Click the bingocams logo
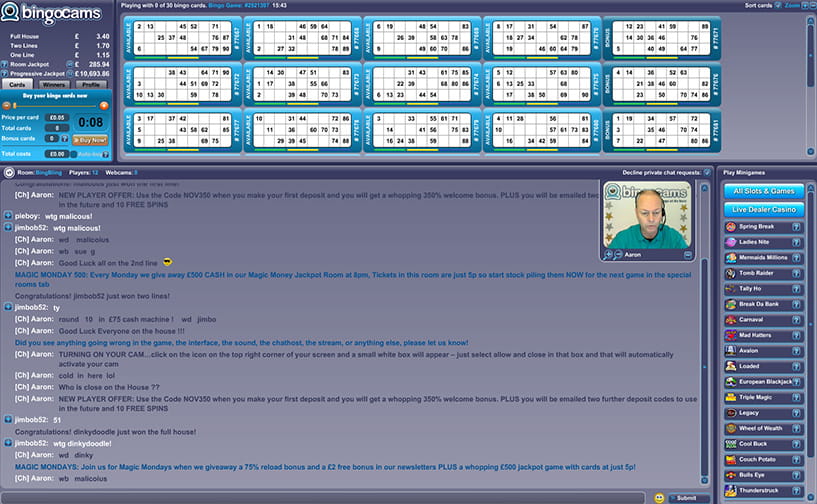817x504 pixels. [x=51, y=13]
